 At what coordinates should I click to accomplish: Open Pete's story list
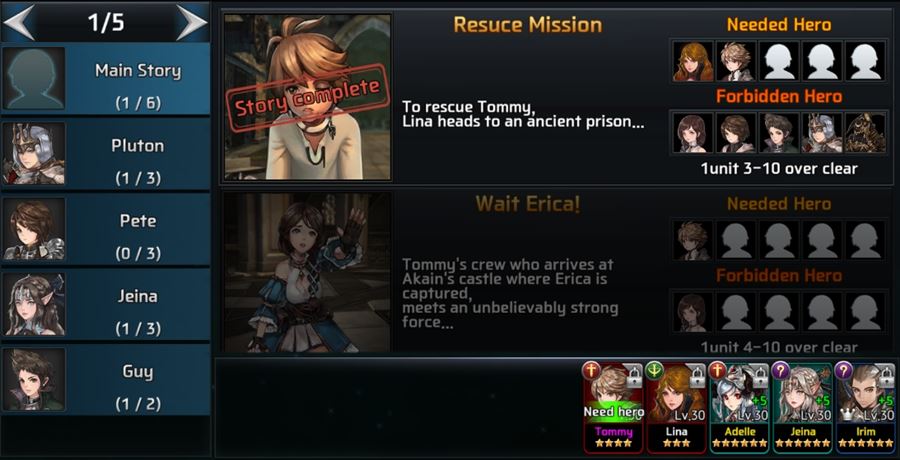point(106,229)
